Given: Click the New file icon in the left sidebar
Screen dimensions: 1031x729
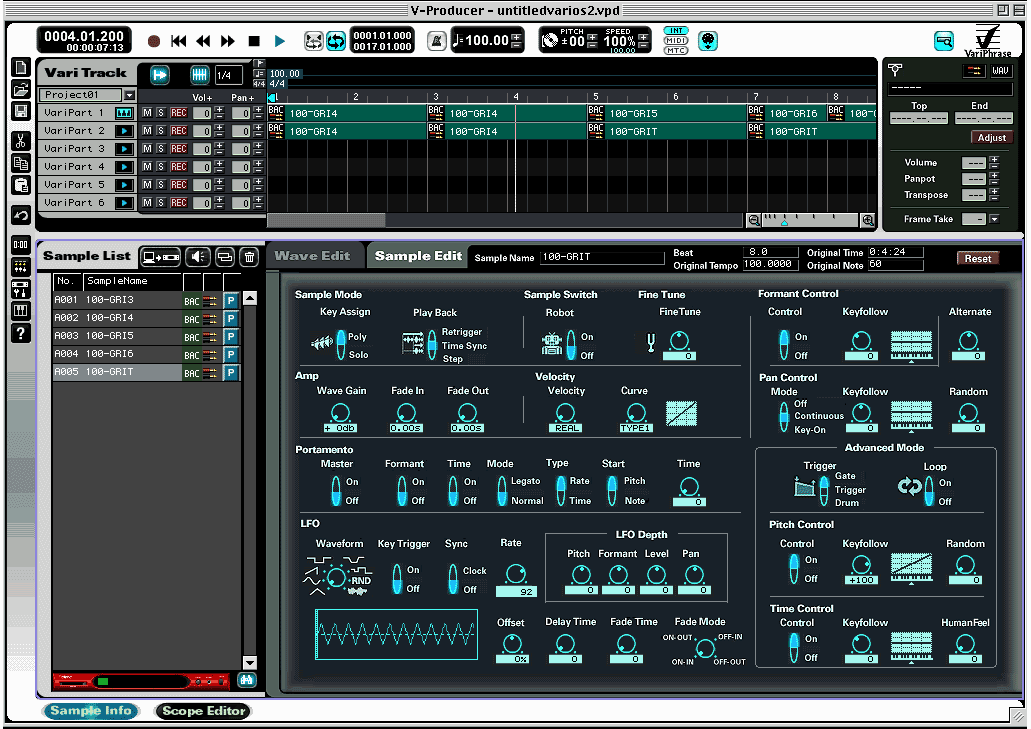Looking at the screenshot, I should tap(21, 68).
